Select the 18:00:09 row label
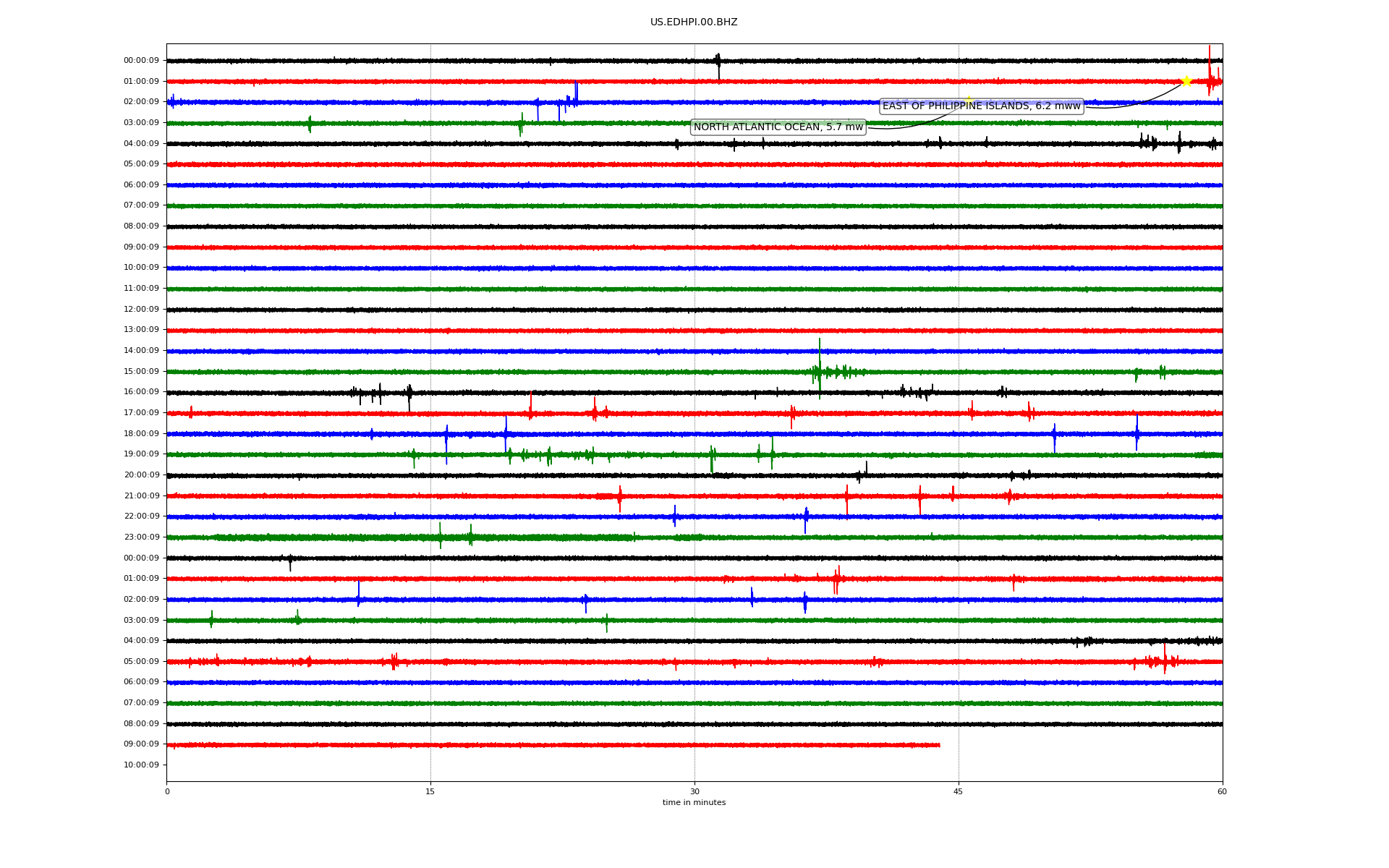Screen dimensions: 1389x868 click(x=141, y=434)
